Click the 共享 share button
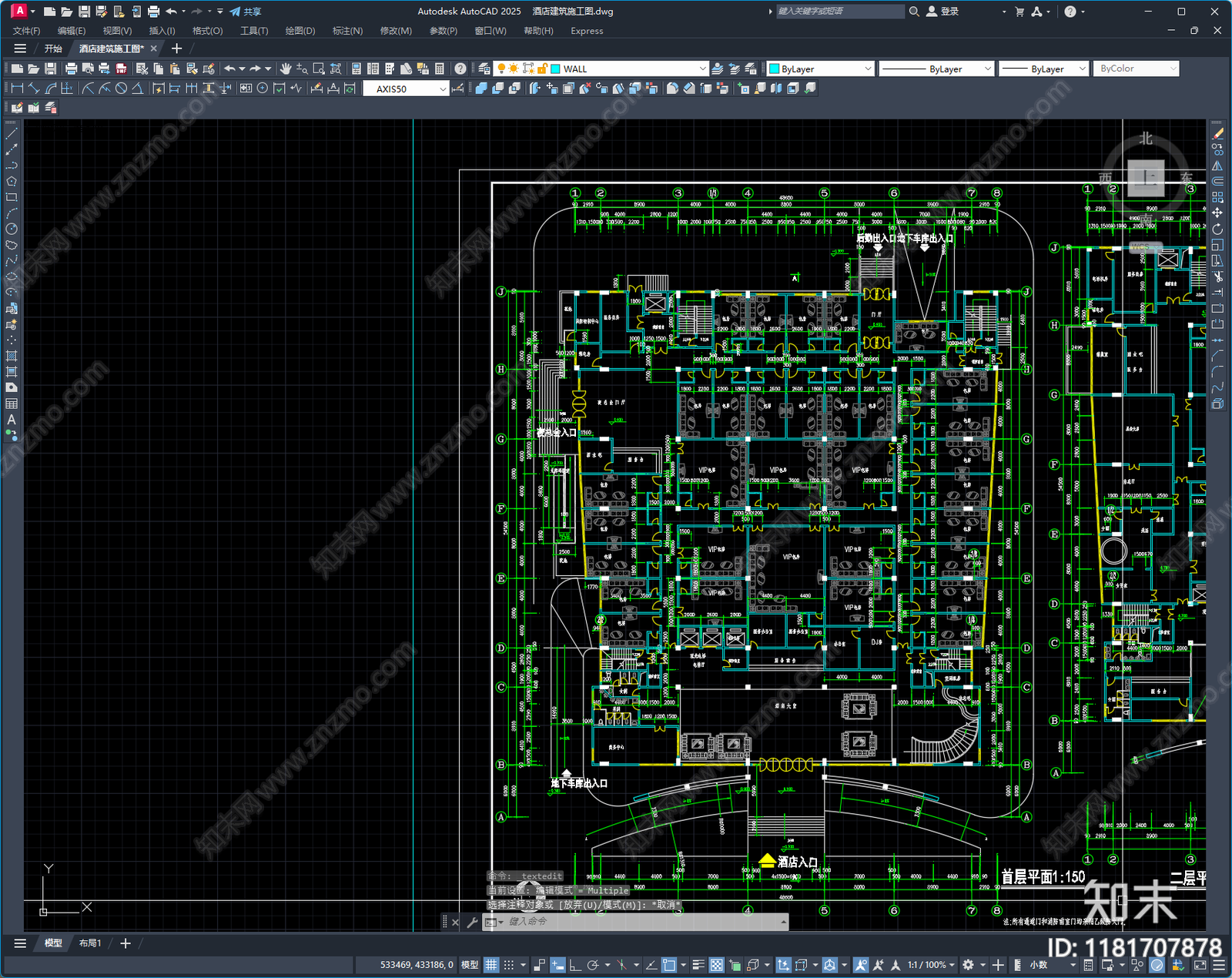Viewport: 1232px width, 978px height. pos(246,12)
